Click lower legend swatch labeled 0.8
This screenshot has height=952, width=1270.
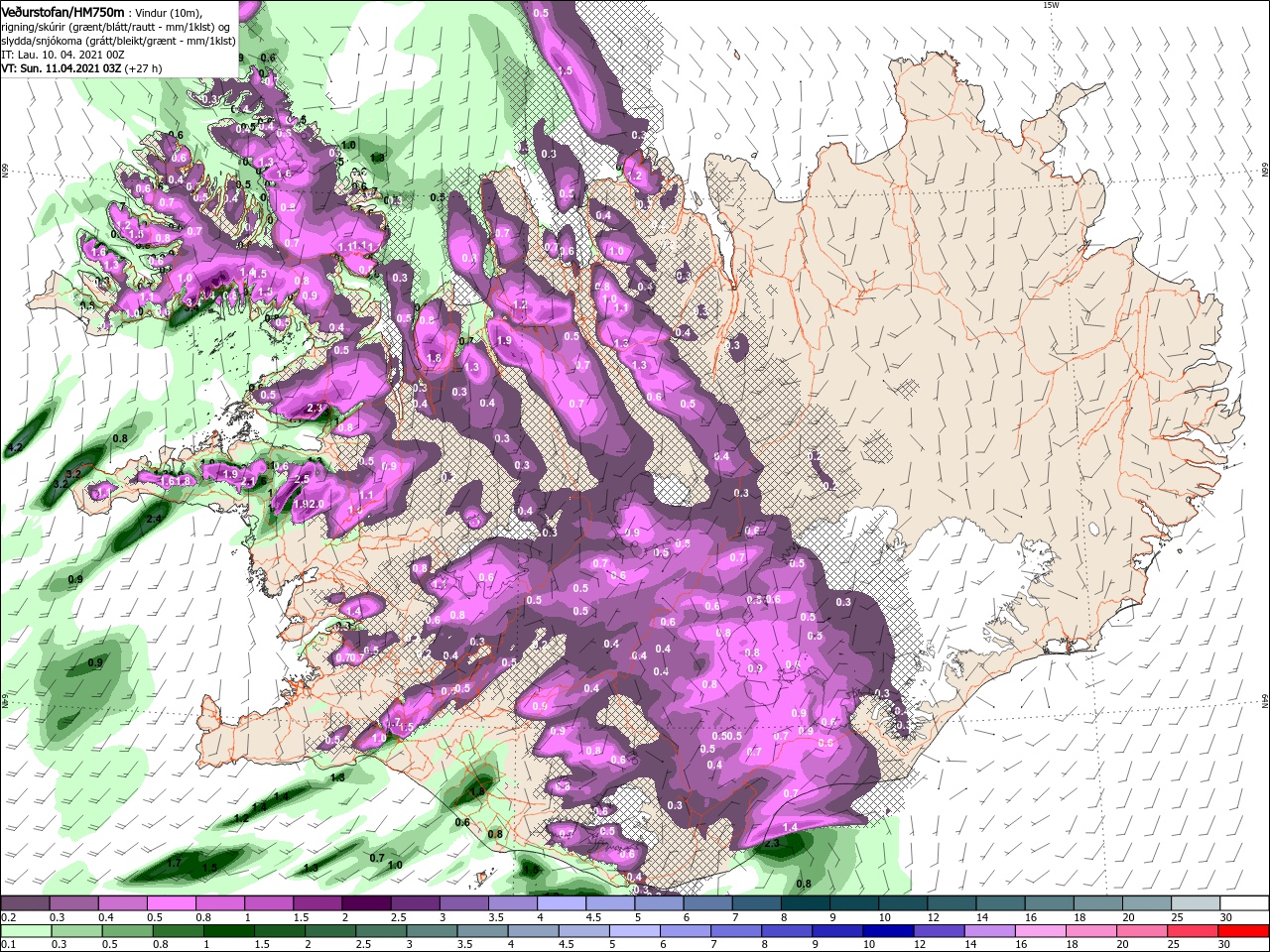pos(177,930)
